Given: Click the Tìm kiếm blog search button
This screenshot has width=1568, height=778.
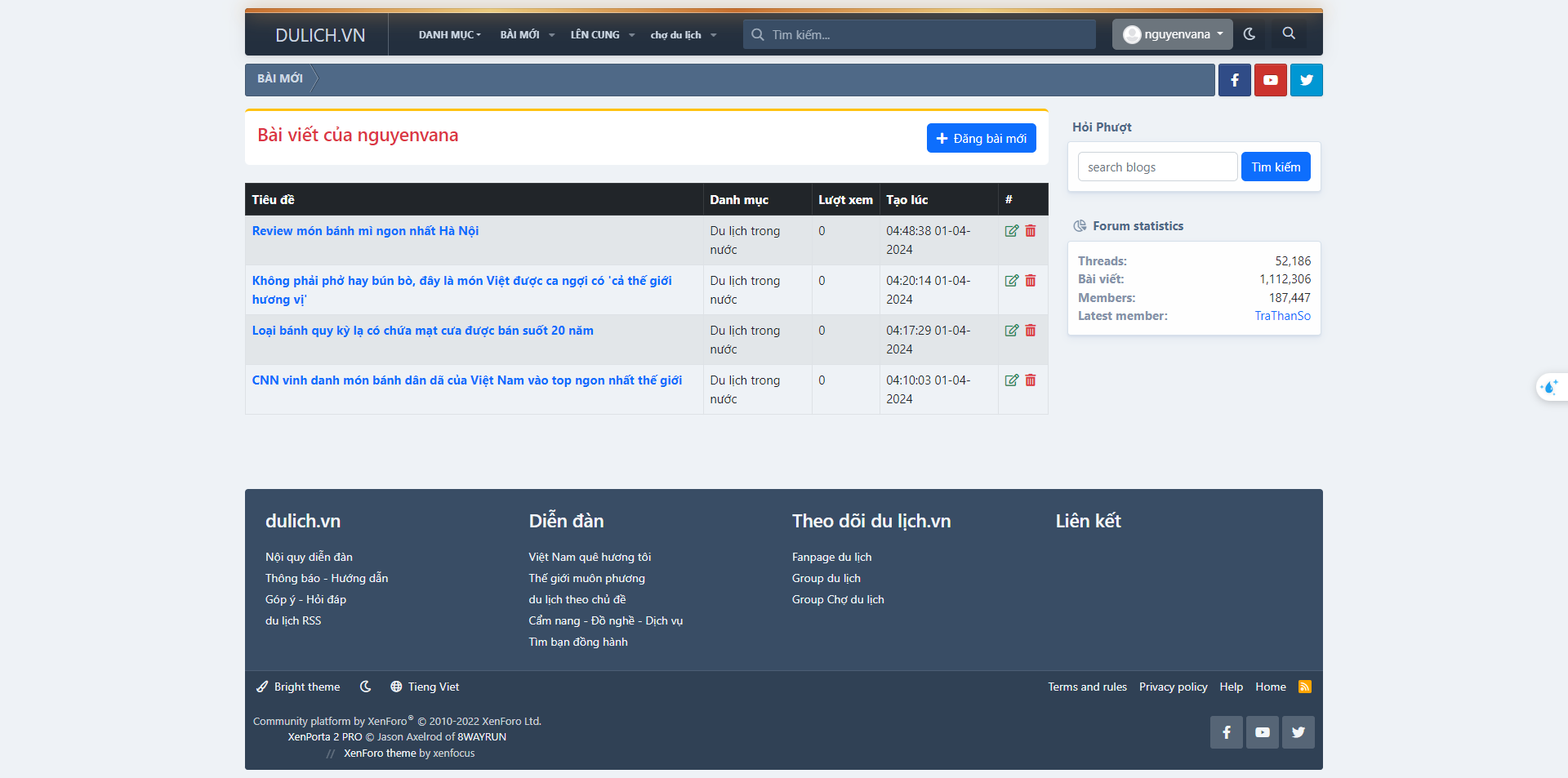Looking at the screenshot, I should coord(1276,167).
